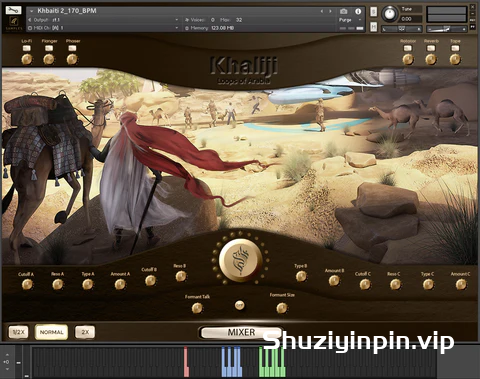The height and width of the screenshot is (379, 480).
Task: Select the 1/2X speed mode
Action: click(x=18, y=332)
